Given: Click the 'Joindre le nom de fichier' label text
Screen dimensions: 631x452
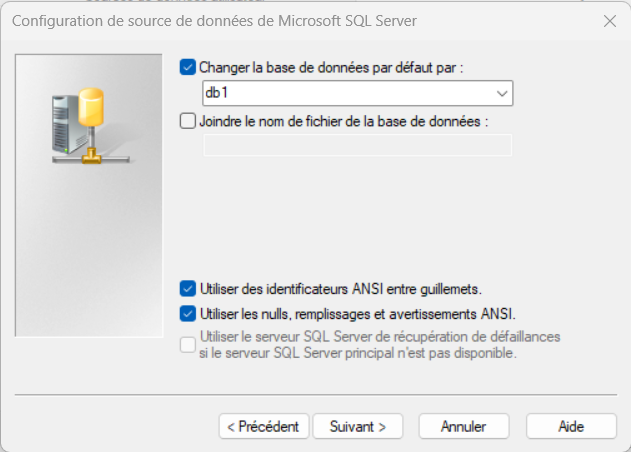Looking at the screenshot, I should click(343, 122).
